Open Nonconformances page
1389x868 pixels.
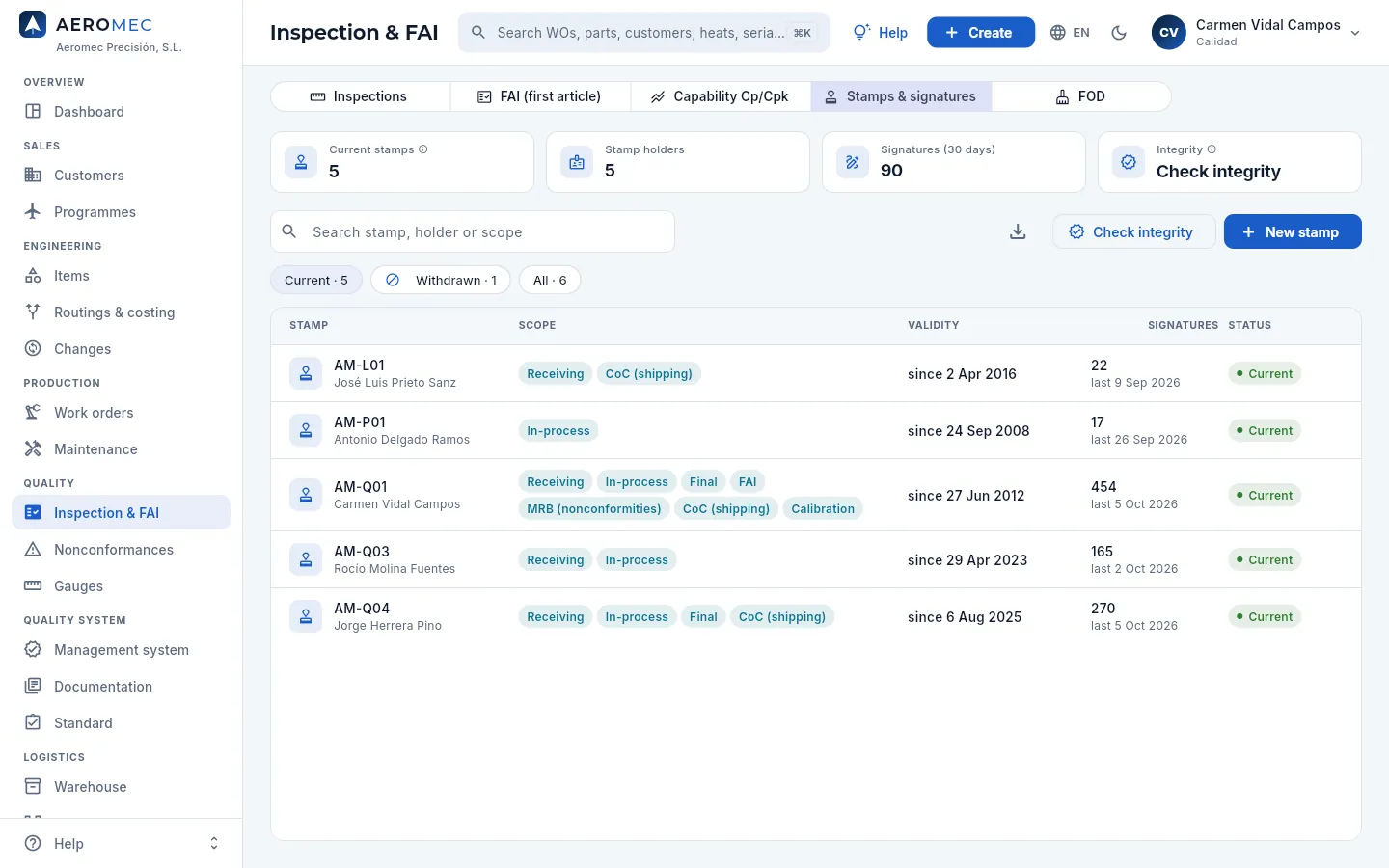121,550
